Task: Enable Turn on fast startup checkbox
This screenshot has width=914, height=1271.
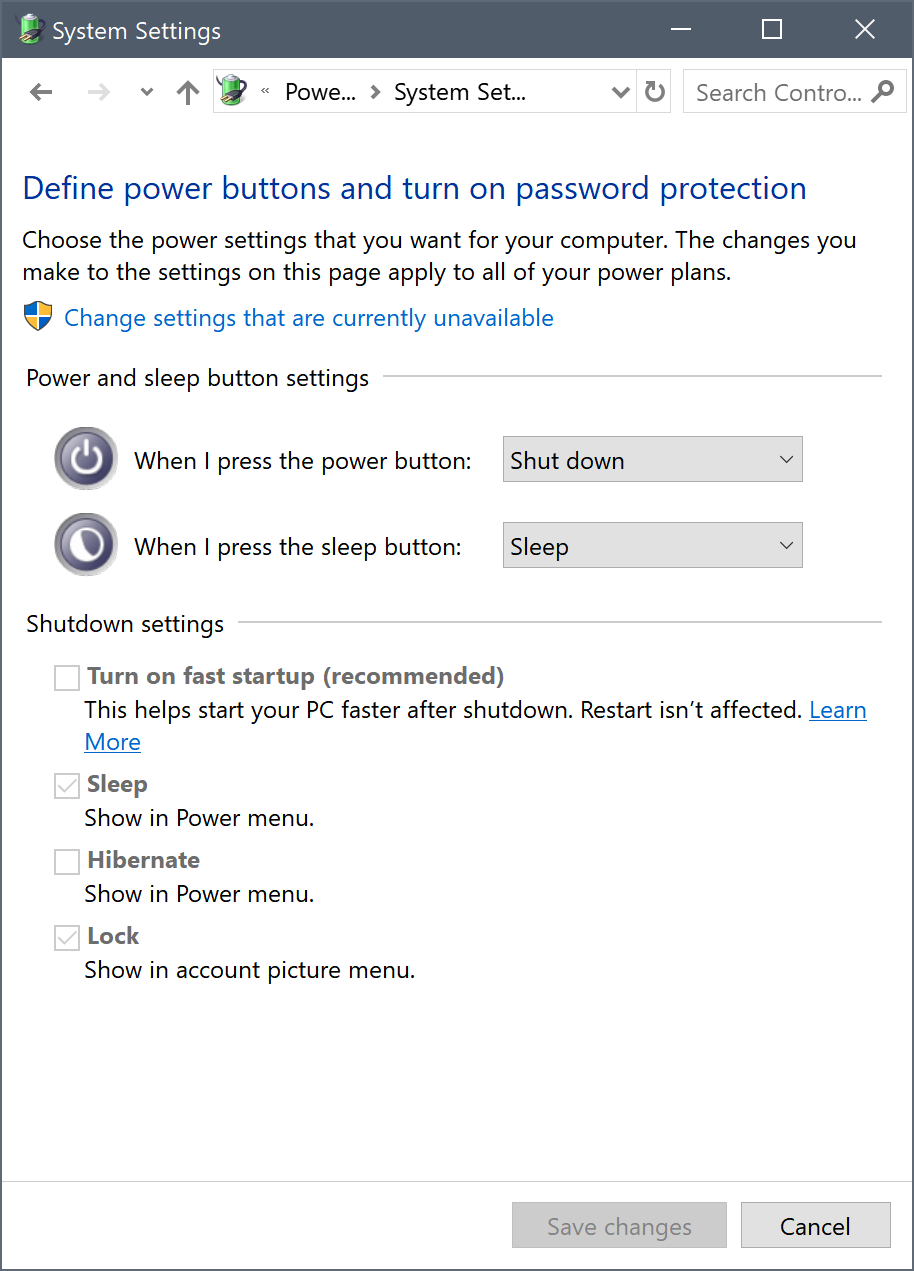Action: (67, 678)
